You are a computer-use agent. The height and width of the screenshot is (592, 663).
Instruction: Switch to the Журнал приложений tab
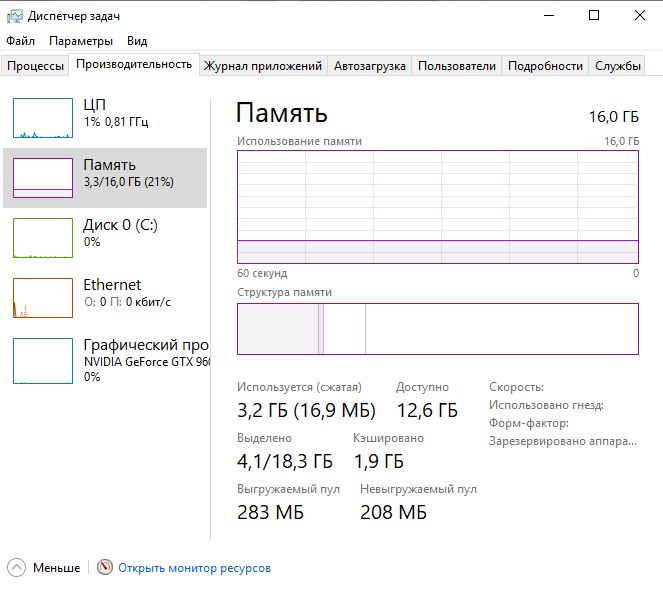pos(263,66)
